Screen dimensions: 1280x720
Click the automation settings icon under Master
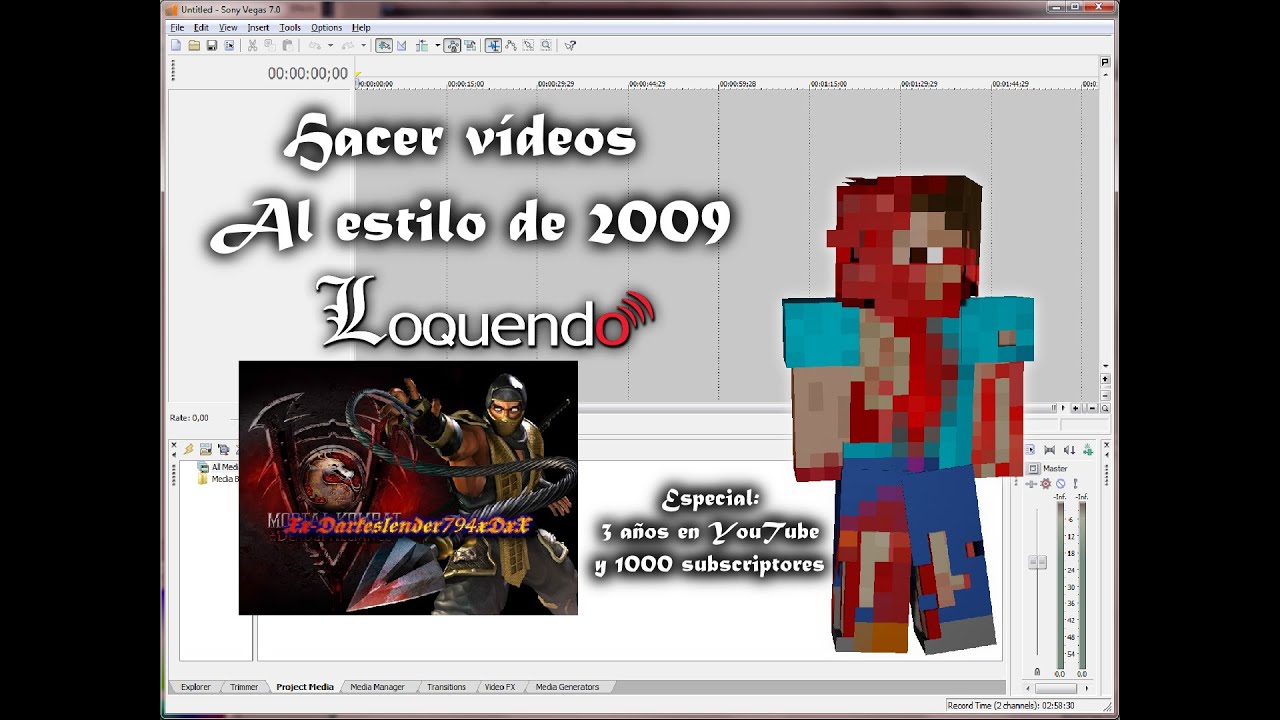coord(1031,484)
